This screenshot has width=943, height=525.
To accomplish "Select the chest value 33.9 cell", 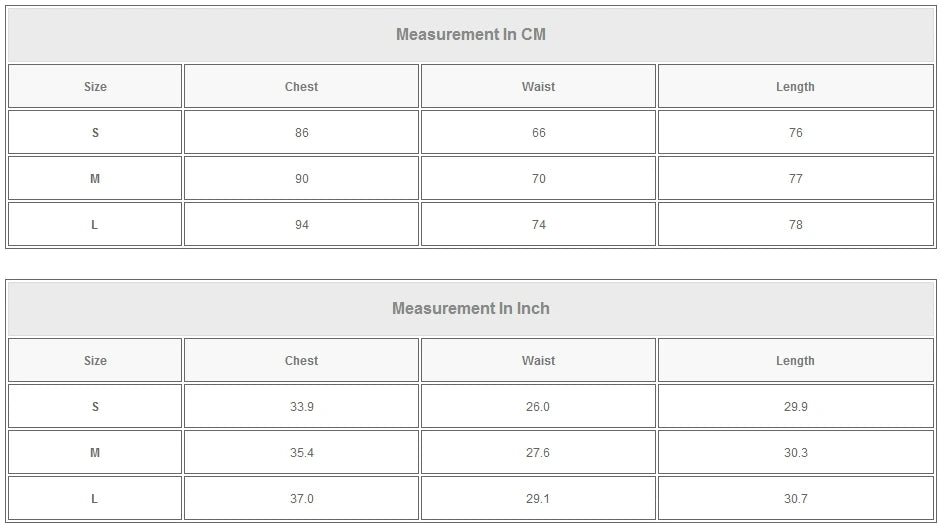I will 301,407.
